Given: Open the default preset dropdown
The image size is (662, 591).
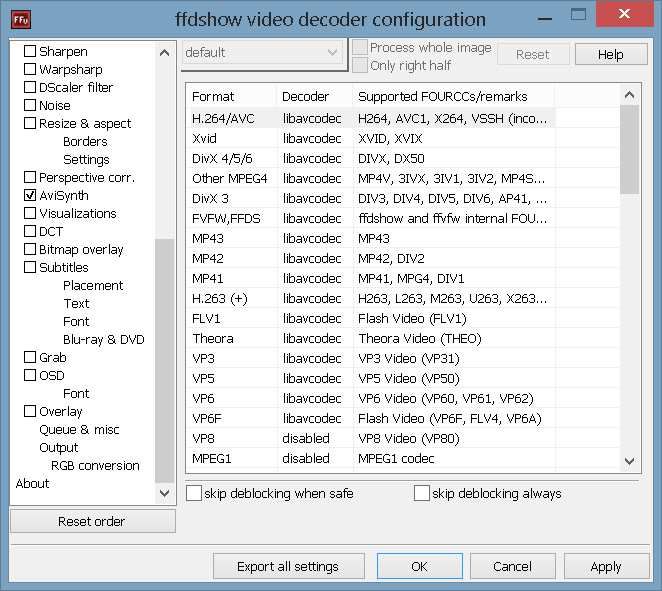Looking at the screenshot, I should point(262,53).
